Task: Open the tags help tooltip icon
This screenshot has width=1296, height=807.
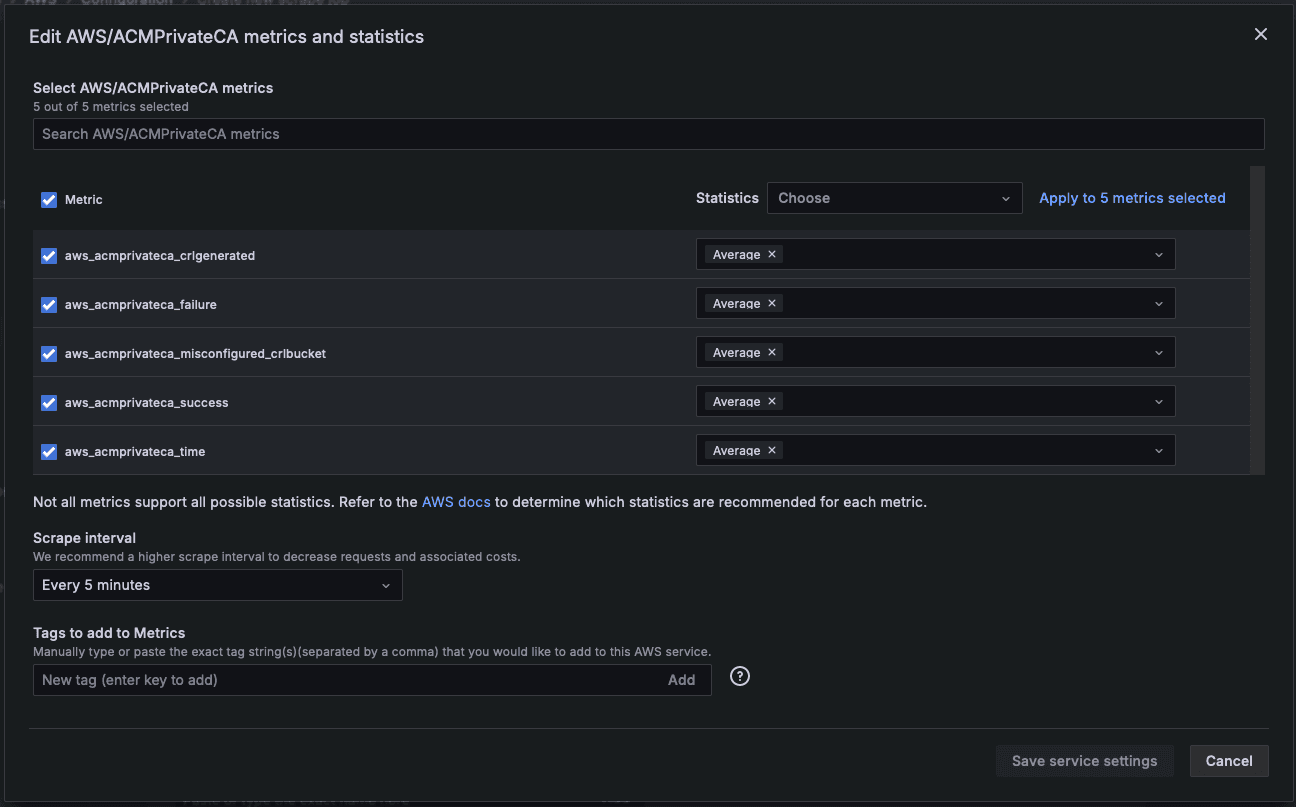Action: 739,676
